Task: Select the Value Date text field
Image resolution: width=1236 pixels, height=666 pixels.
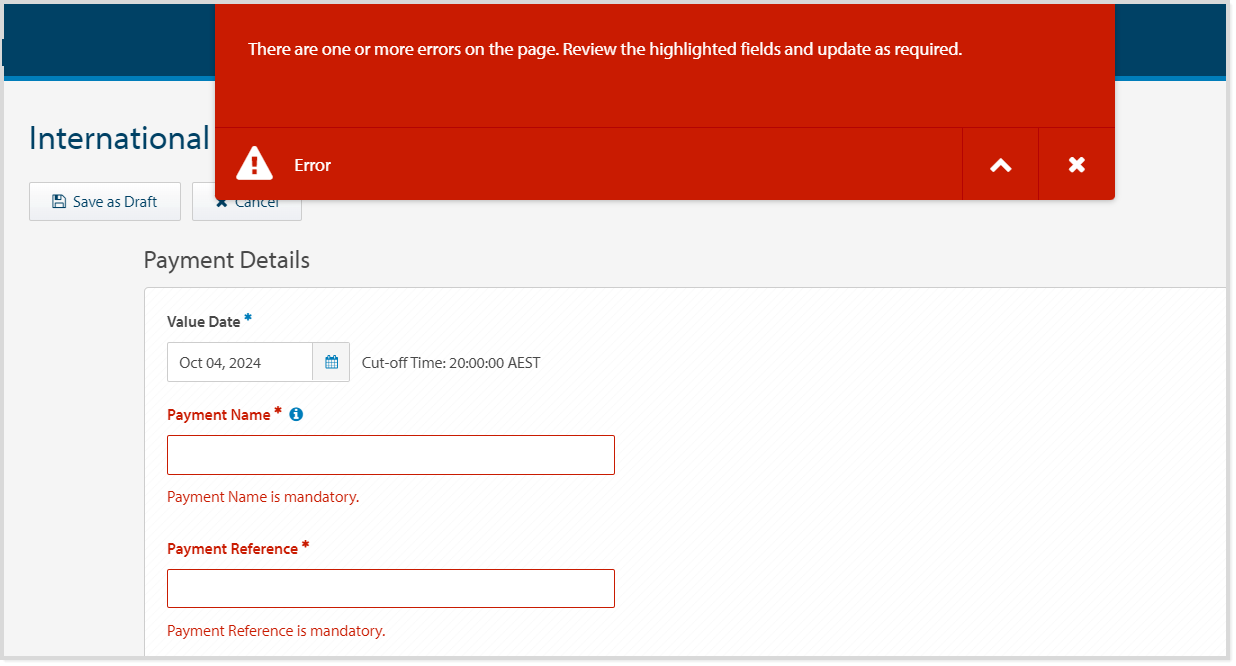Action: pos(240,361)
